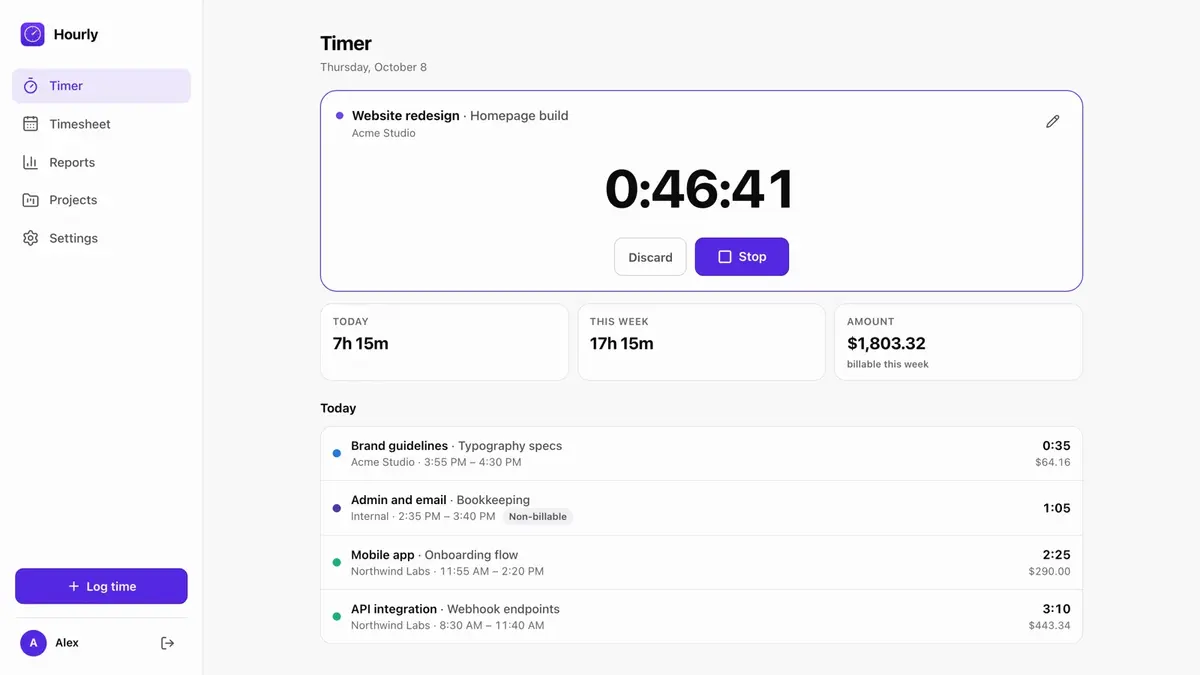Click the Non-billable badge

tap(538, 517)
